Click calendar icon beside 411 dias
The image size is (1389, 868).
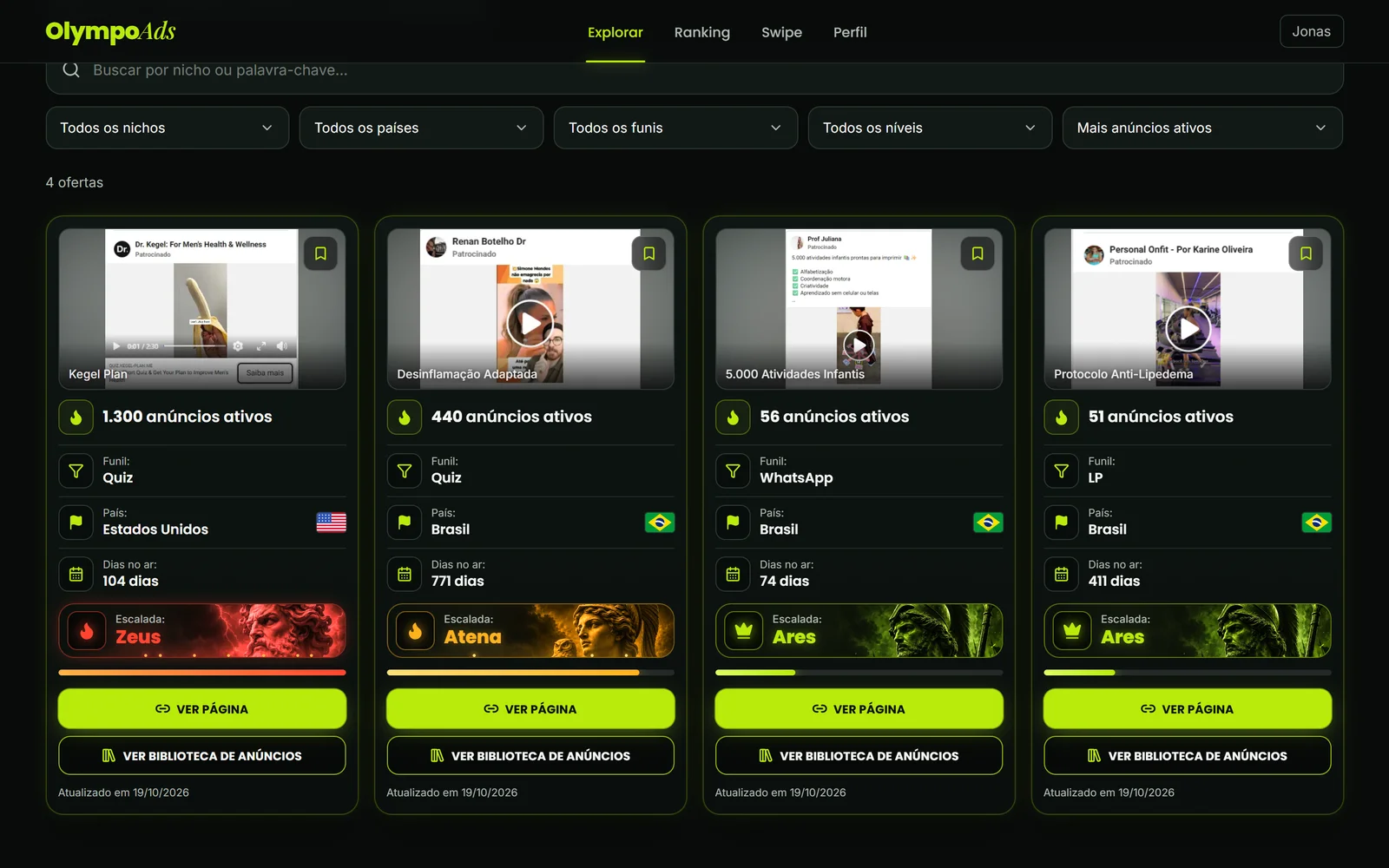(x=1062, y=574)
